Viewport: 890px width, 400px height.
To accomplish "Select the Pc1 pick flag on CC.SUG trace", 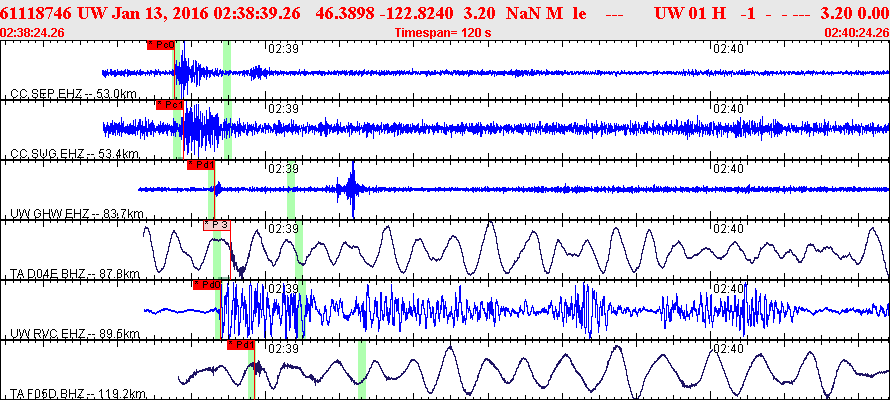I will [x=168, y=105].
